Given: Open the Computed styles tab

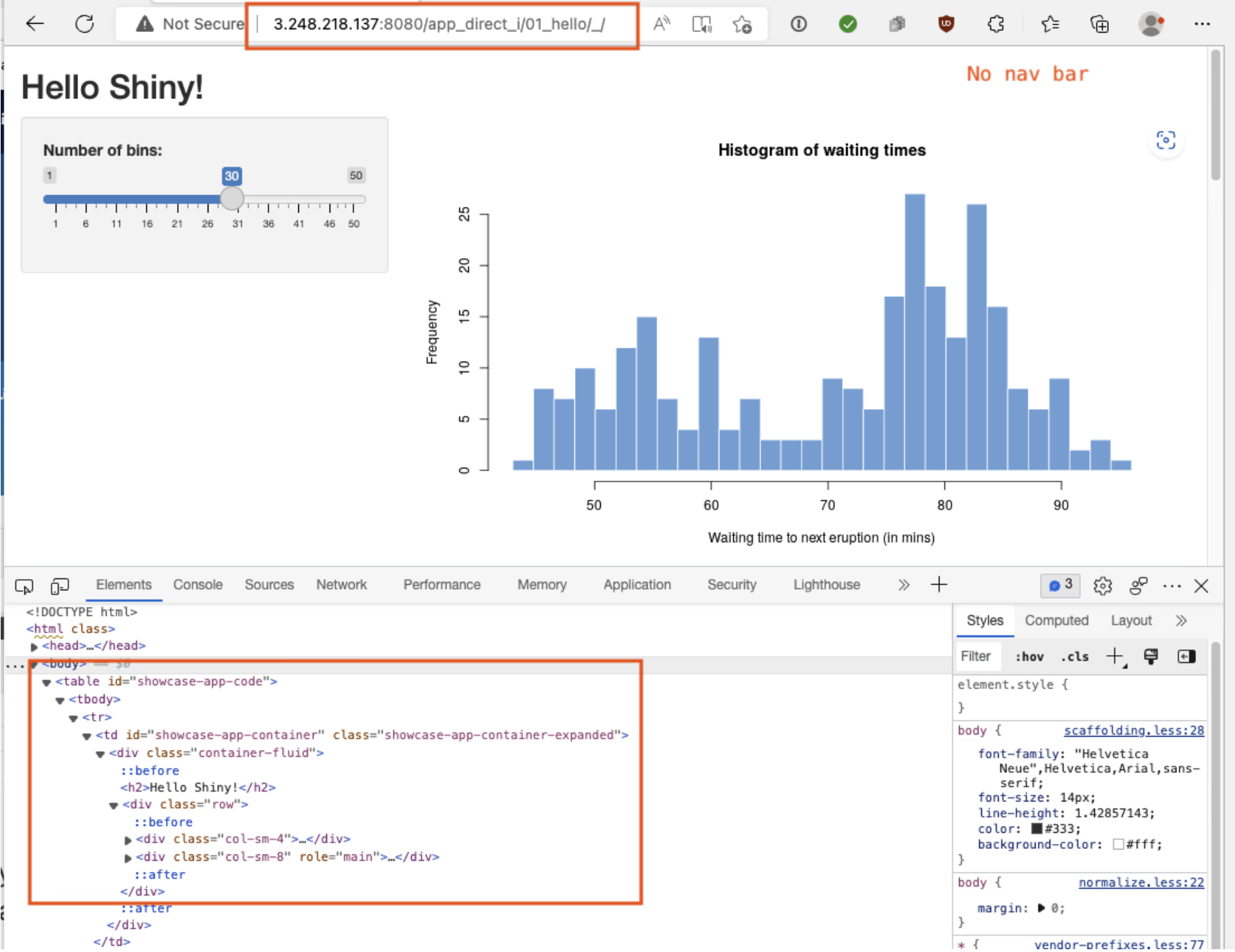Looking at the screenshot, I should click(1057, 620).
